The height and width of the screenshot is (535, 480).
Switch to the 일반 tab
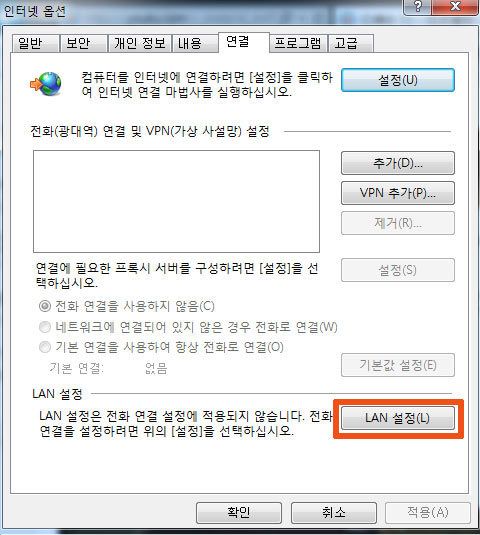coord(35,44)
